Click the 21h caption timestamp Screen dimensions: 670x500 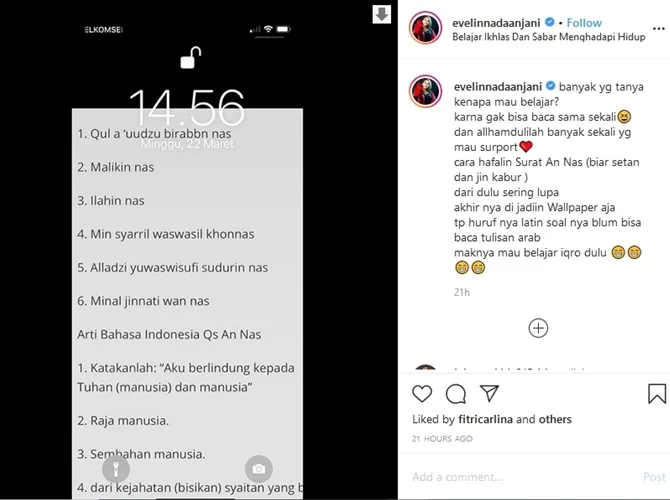click(461, 292)
